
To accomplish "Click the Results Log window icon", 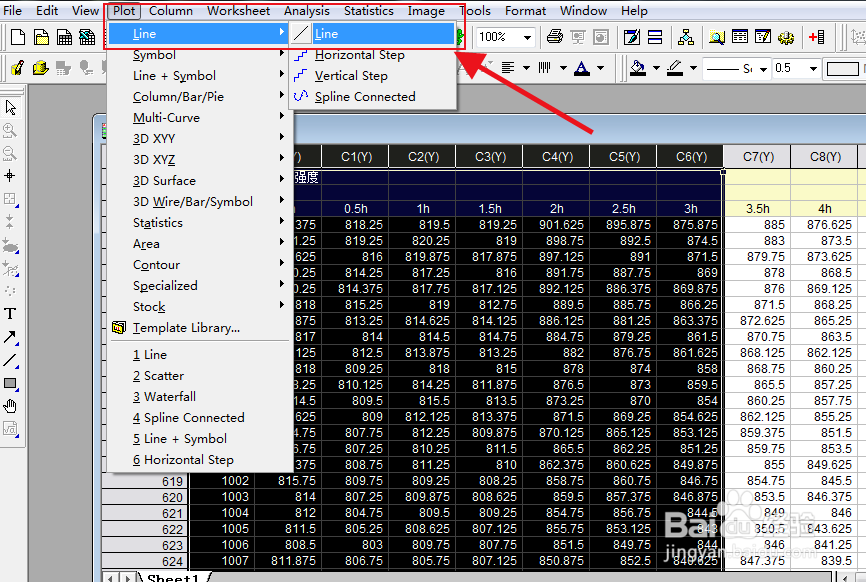I will [x=740, y=37].
